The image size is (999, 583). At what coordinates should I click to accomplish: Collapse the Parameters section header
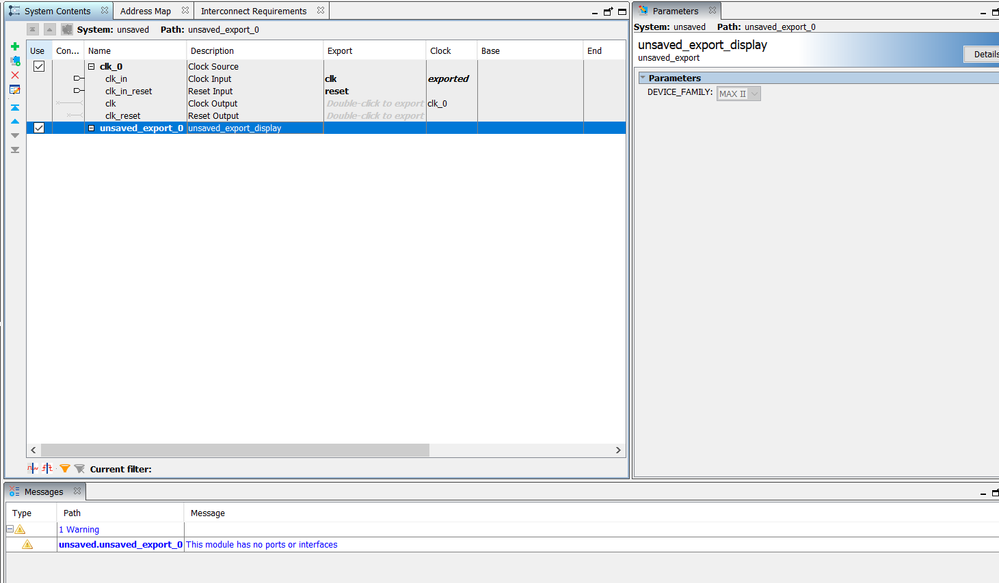coord(643,78)
